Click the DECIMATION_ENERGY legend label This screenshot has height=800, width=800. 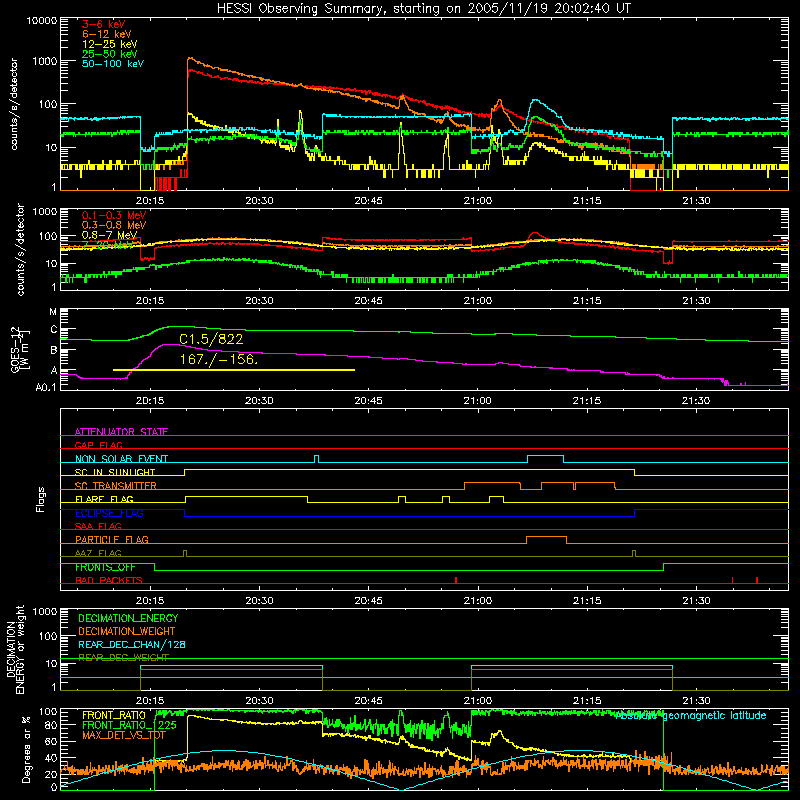128,618
